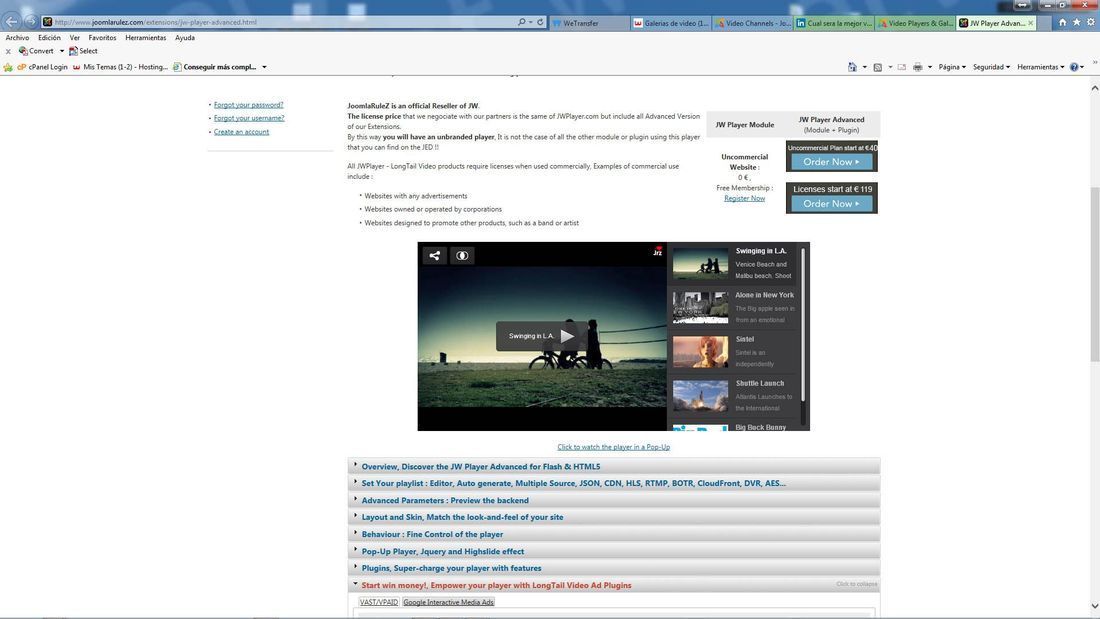
Task: Click the contrast circle icon on player
Action: (x=462, y=255)
